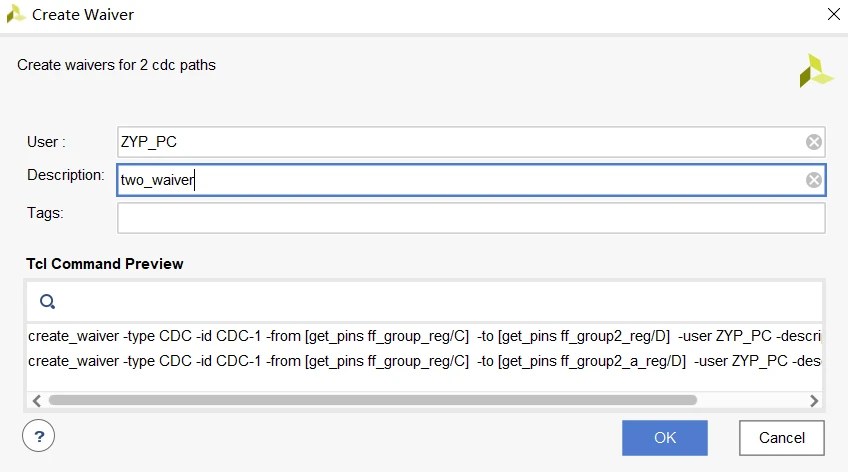Click the Tcl Command Preview heading
The width and height of the screenshot is (848, 472).
[x=105, y=264]
